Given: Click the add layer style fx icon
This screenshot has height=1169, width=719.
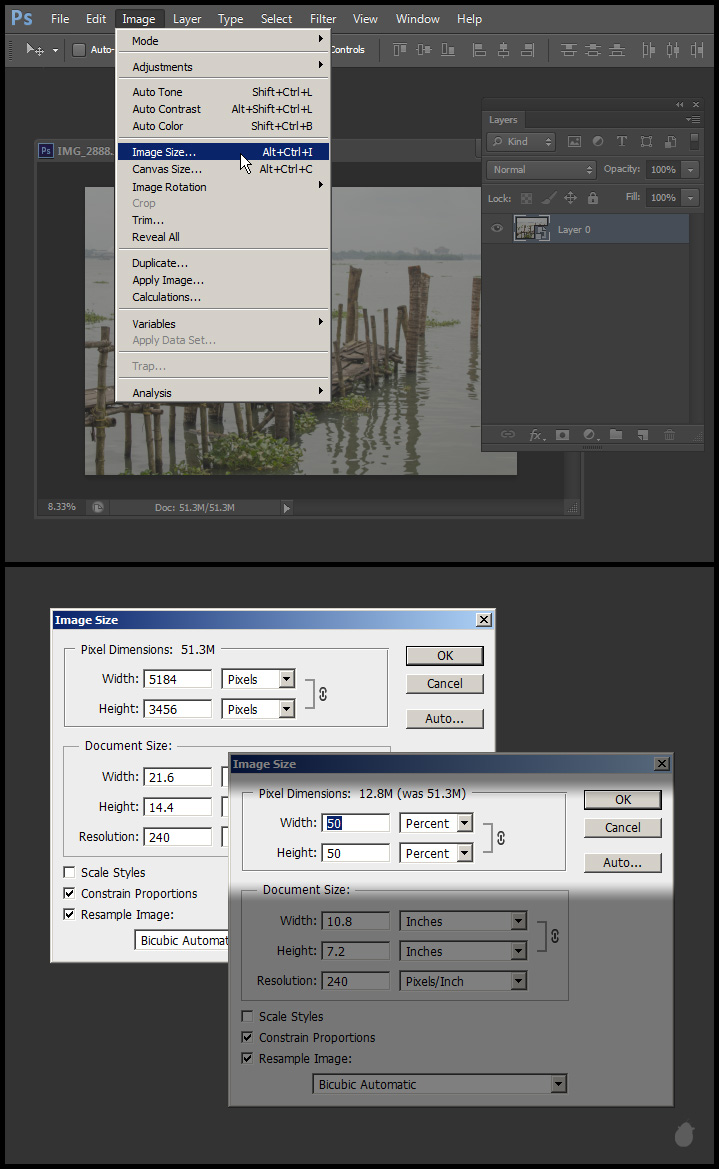Looking at the screenshot, I should [536, 435].
